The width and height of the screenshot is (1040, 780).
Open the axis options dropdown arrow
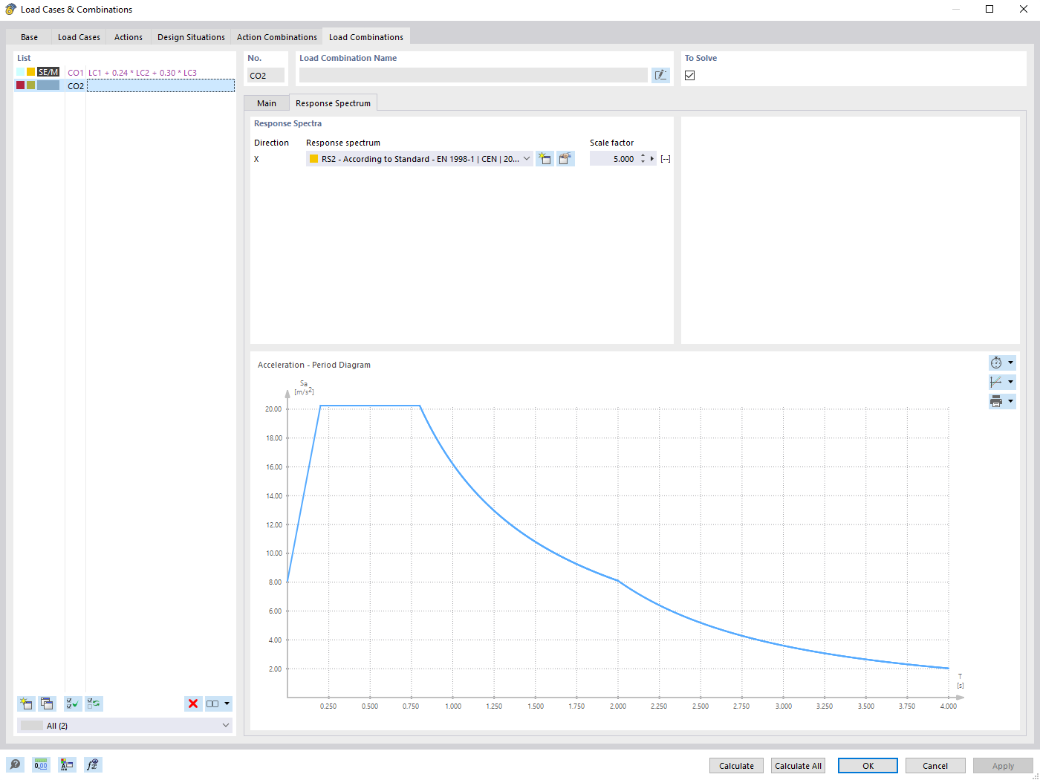point(1011,382)
